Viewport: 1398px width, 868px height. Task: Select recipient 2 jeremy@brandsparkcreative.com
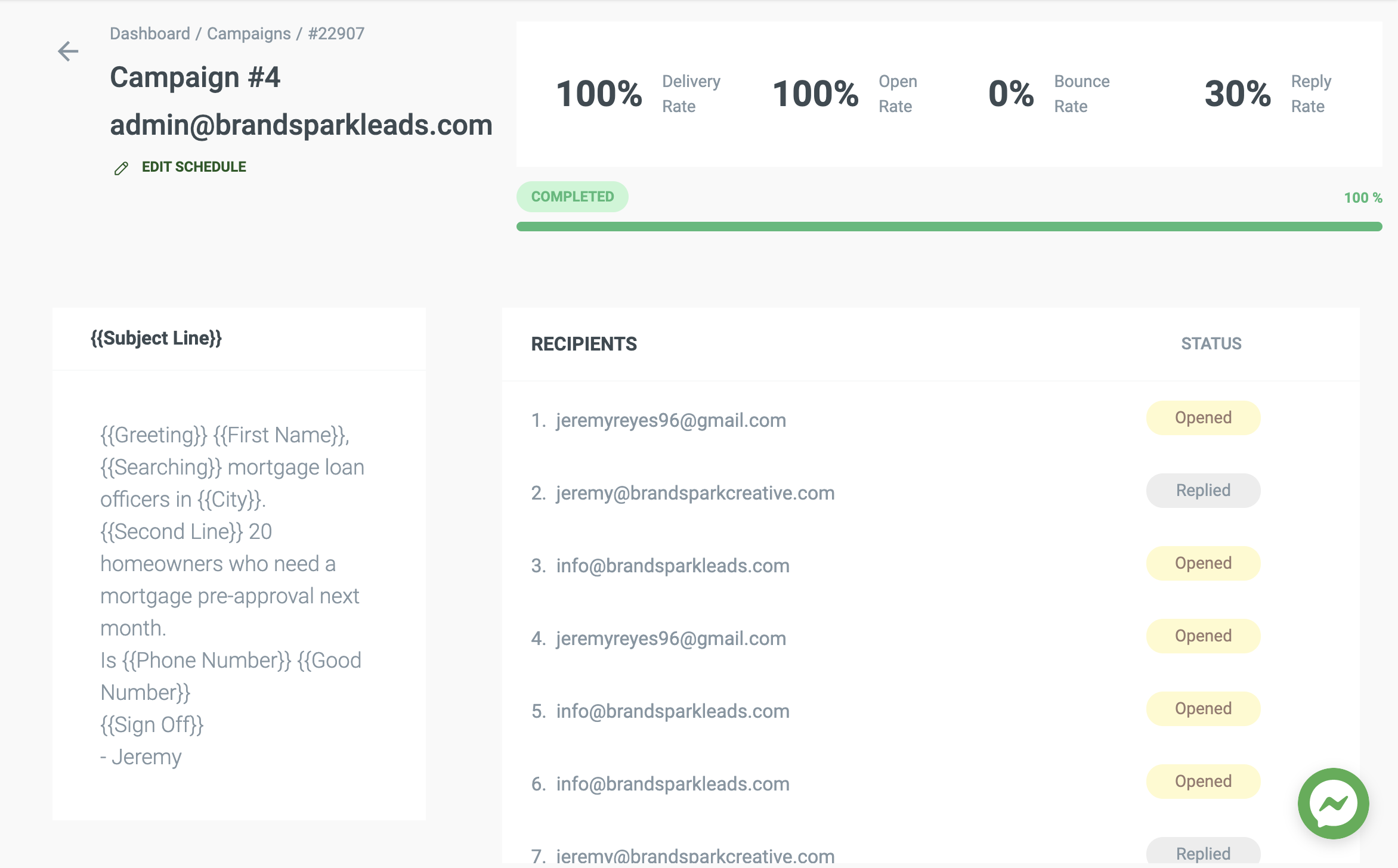(x=695, y=493)
